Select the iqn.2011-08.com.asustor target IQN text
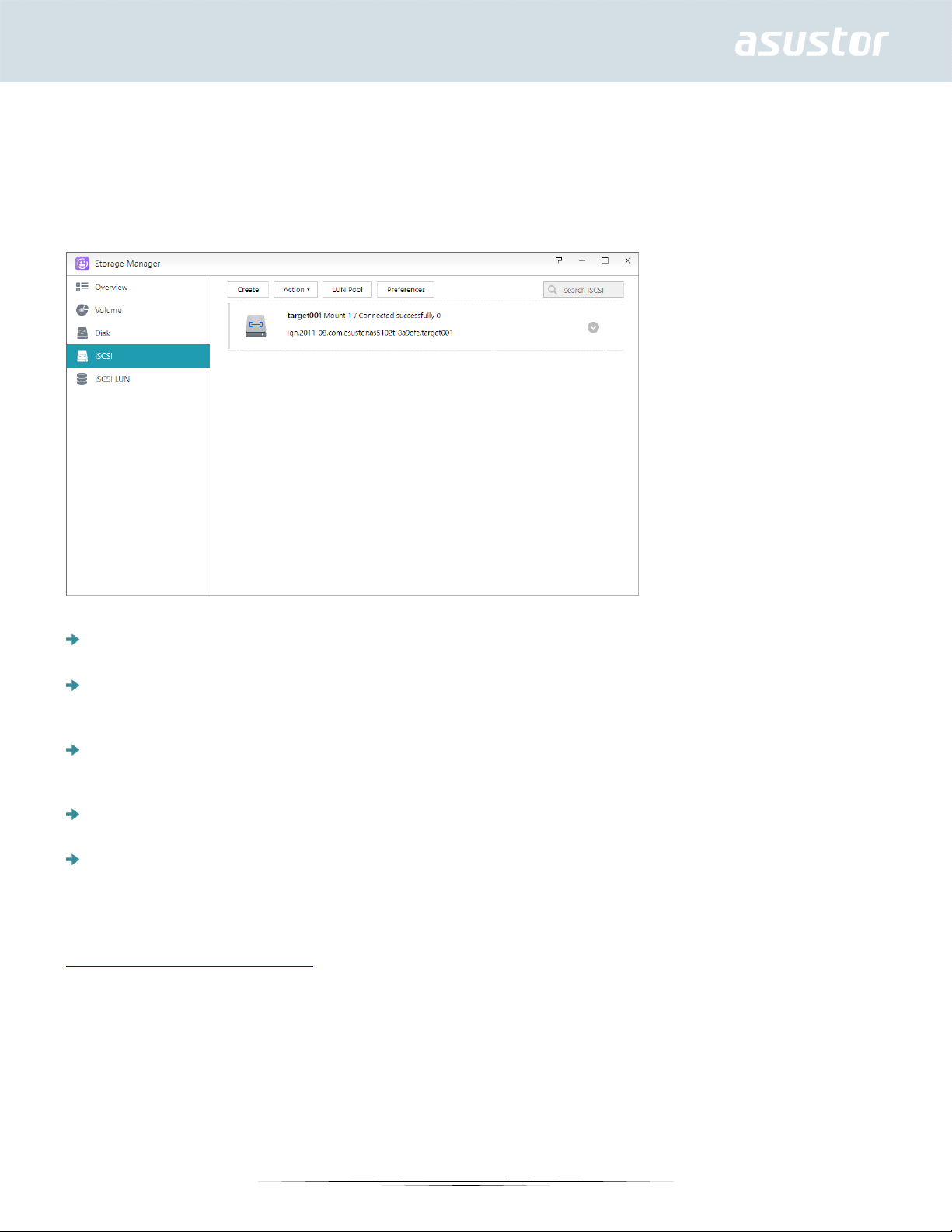This screenshot has width=952, height=1232. point(370,333)
